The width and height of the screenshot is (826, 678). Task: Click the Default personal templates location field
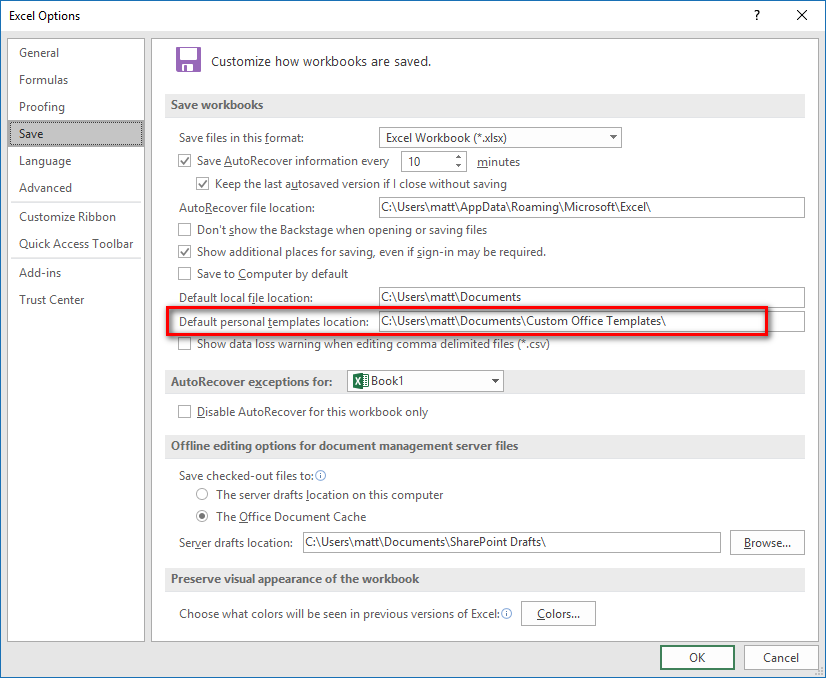(592, 321)
